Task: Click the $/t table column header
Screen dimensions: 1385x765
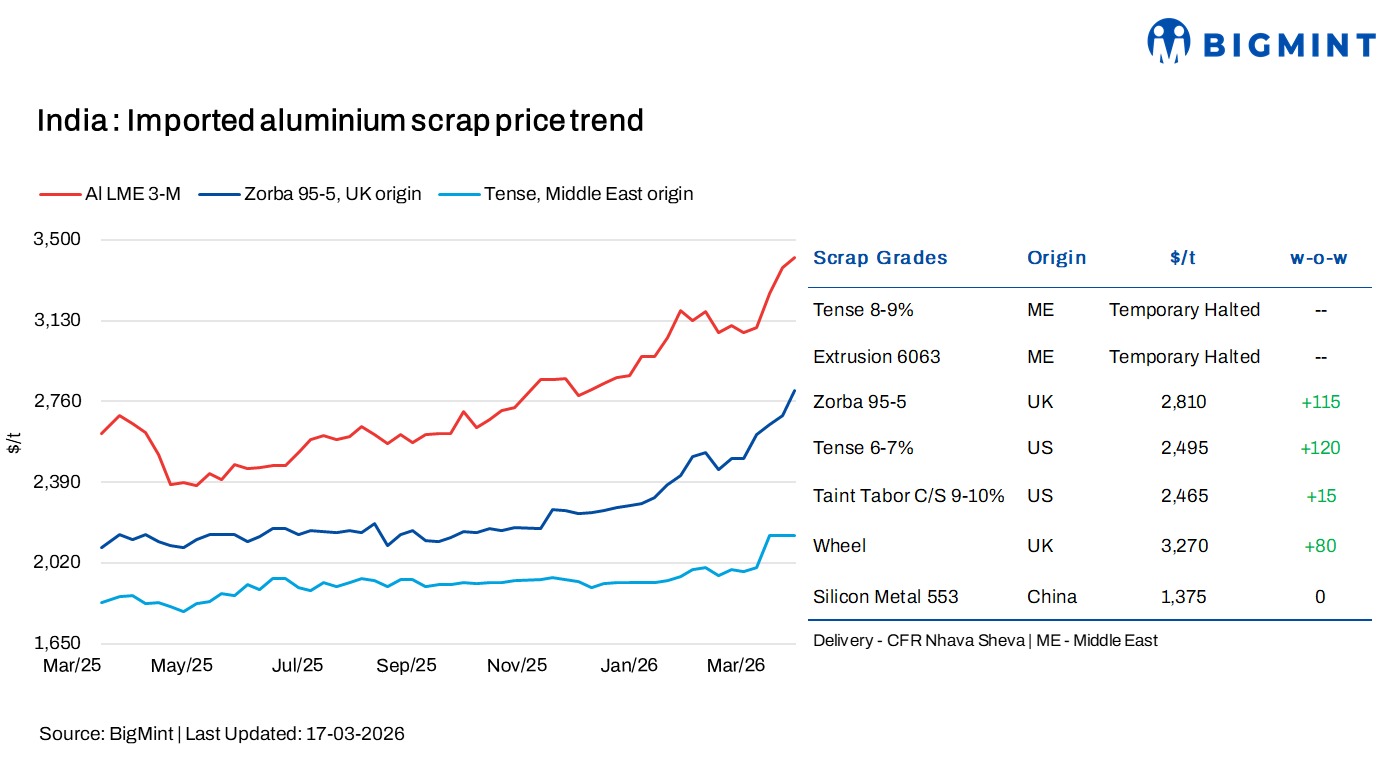Action: (1183, 258)
